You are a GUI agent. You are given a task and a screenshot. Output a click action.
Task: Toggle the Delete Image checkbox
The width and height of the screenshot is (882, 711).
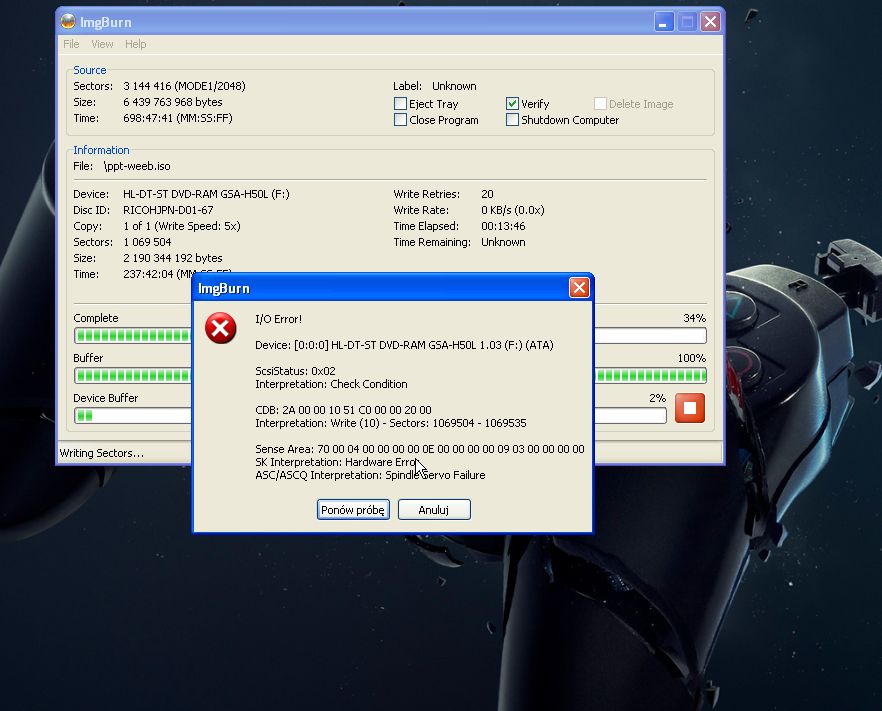600,104
